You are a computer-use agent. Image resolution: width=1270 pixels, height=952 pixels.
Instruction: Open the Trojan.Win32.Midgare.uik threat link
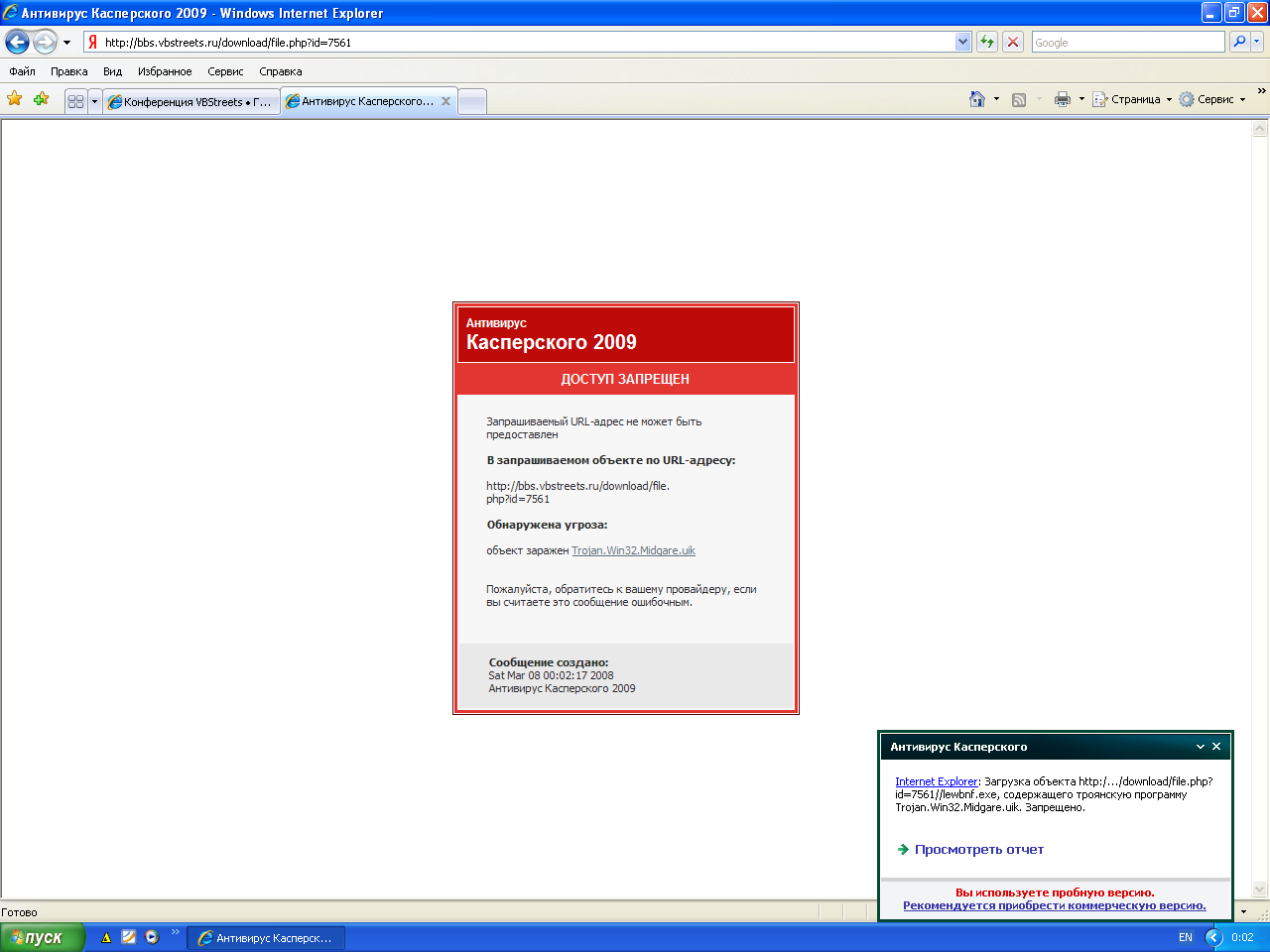(633, 550)
